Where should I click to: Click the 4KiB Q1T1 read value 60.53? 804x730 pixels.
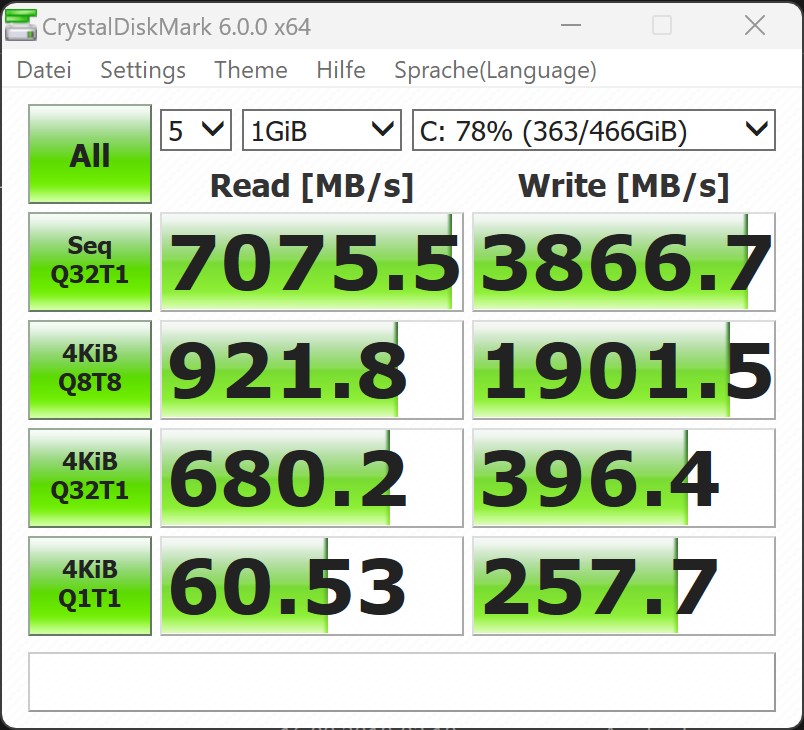point(312,586)
